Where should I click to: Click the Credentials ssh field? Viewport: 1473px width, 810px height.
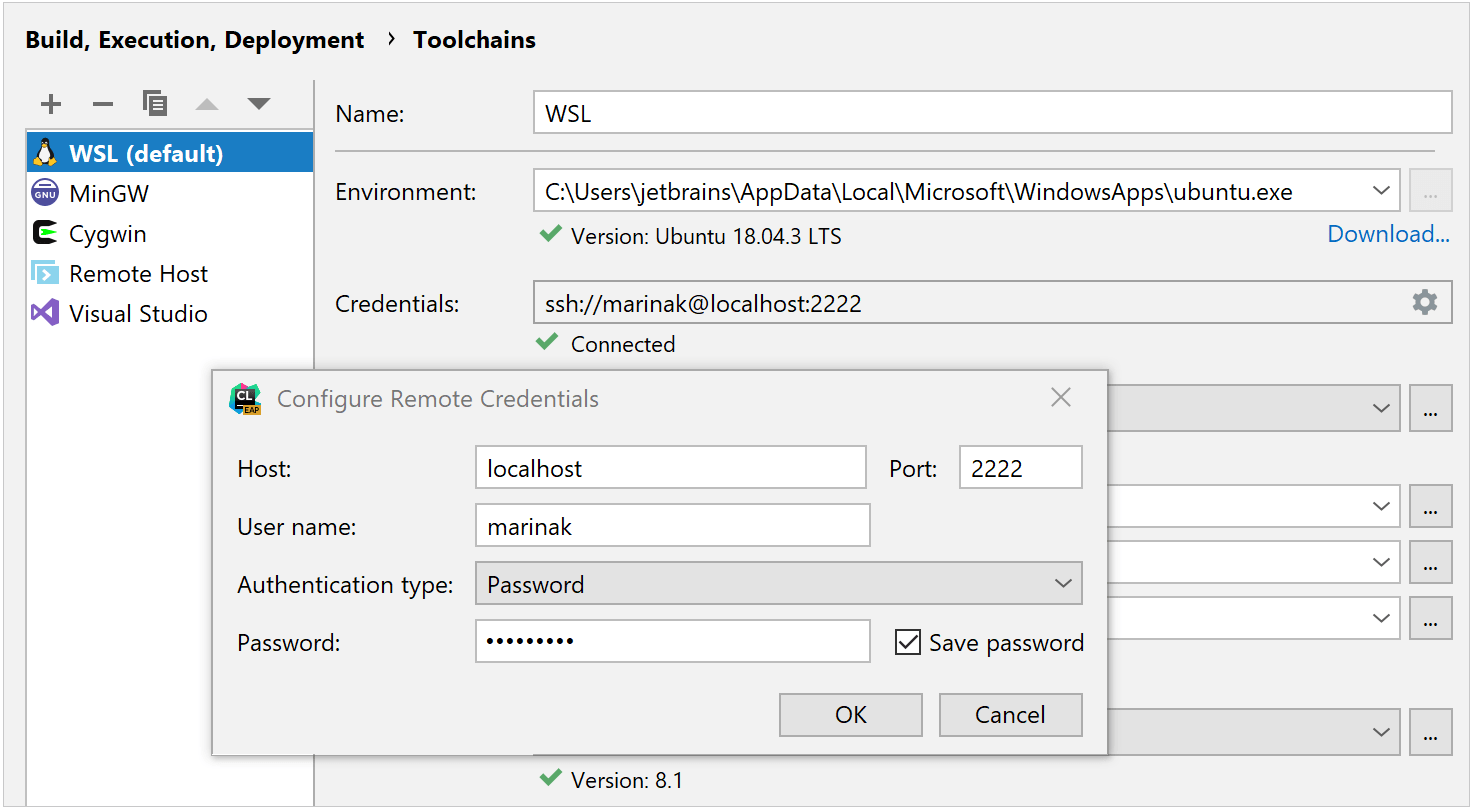tap(992, 302)
